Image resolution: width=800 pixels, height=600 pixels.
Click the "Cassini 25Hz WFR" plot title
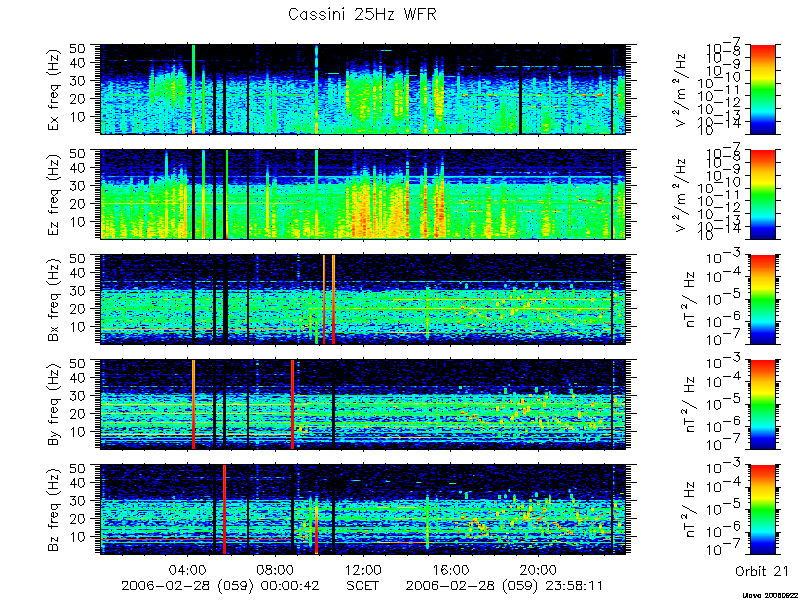tap(362, 14)
